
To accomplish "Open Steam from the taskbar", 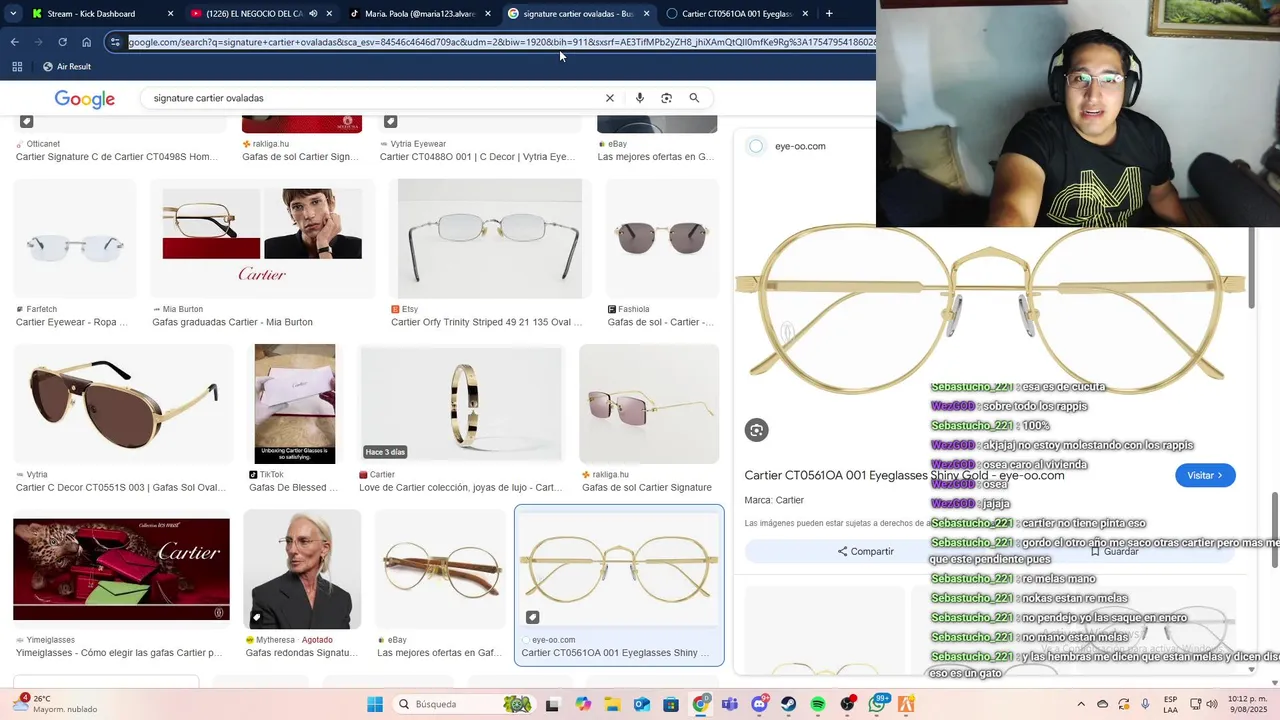I will tap(788, 704).
